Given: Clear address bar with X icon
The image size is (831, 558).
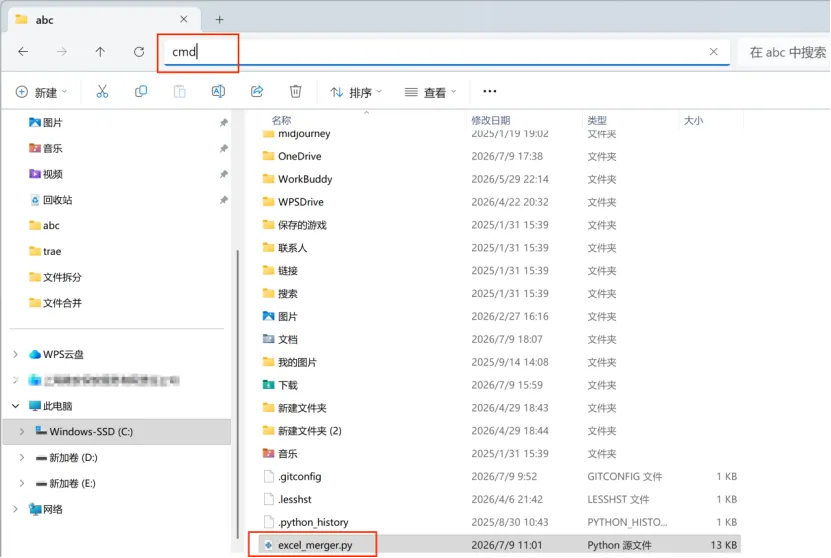Looking at the screenshot, I should coord(713,51).
